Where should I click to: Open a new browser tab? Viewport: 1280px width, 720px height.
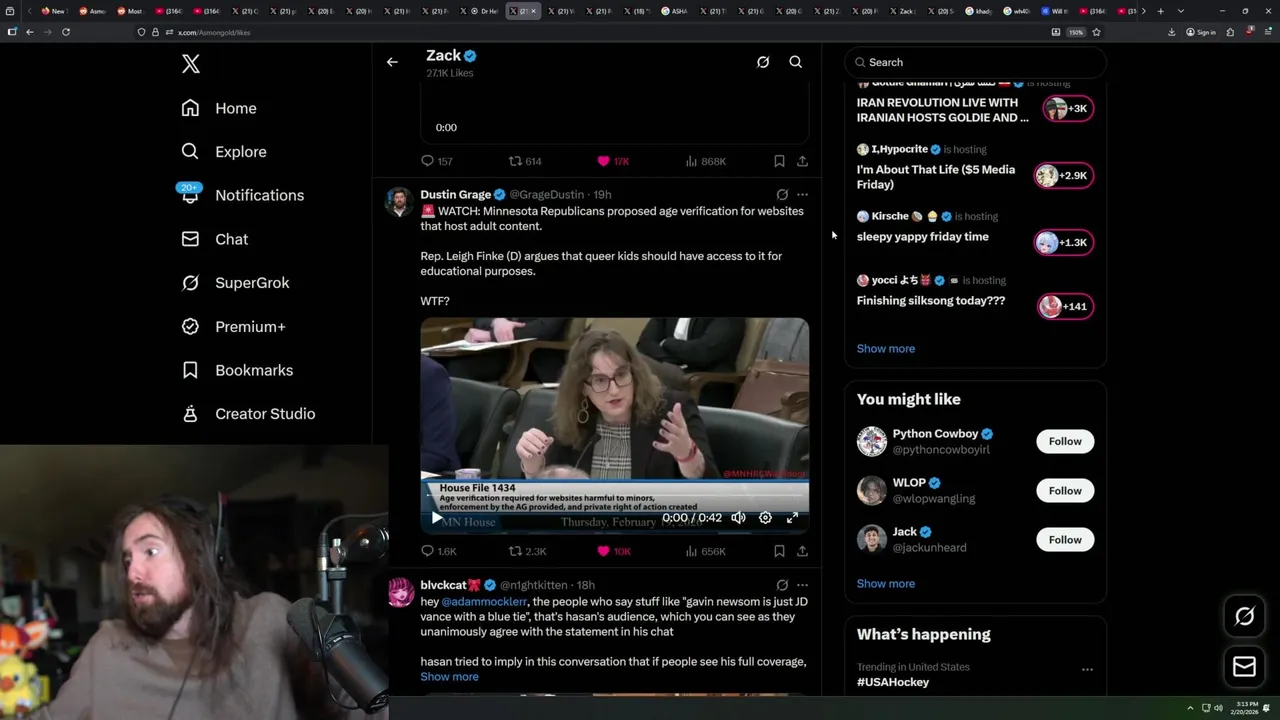click(x=1160, y=11)
